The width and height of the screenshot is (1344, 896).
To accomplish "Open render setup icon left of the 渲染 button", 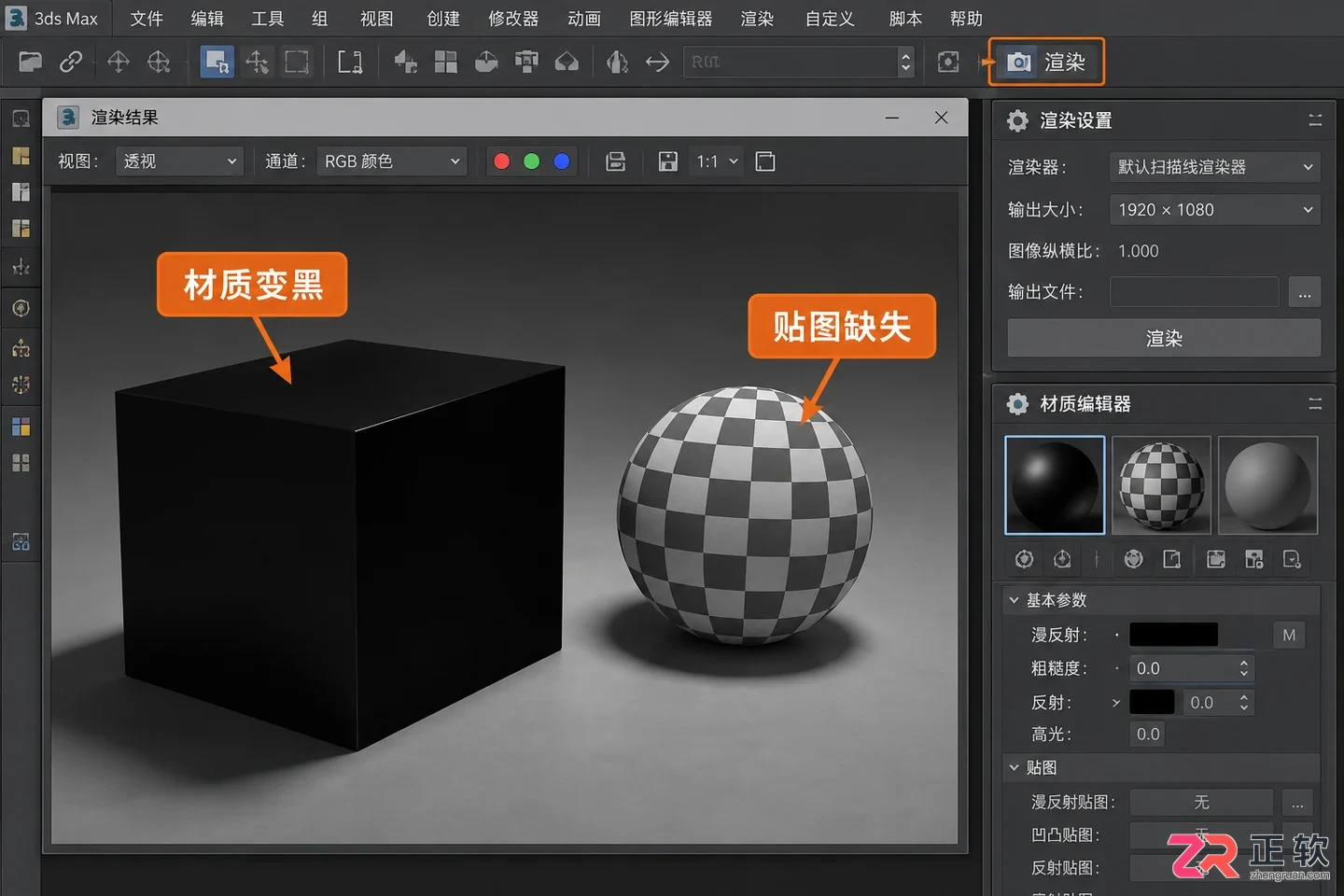I will click(948, 62).
